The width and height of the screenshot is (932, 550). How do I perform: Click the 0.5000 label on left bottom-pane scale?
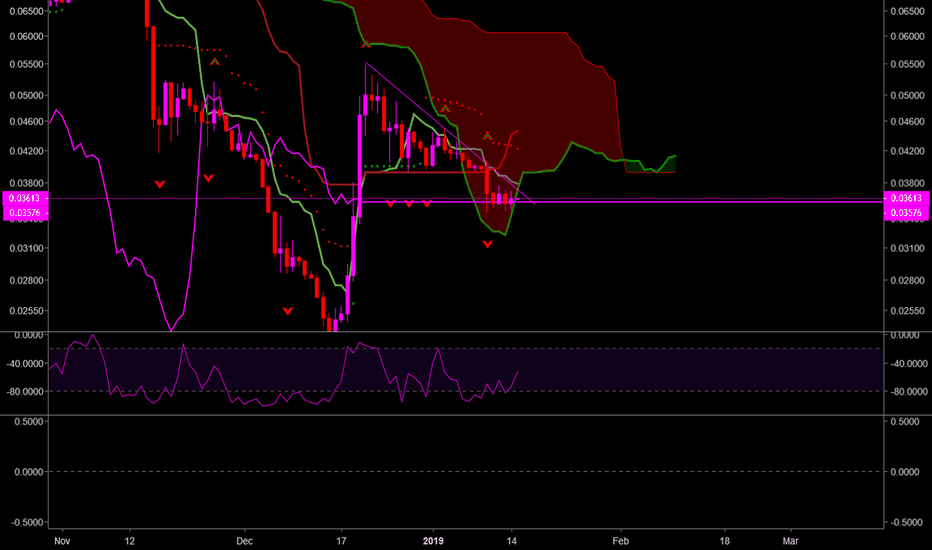click(x=29, y=421)
